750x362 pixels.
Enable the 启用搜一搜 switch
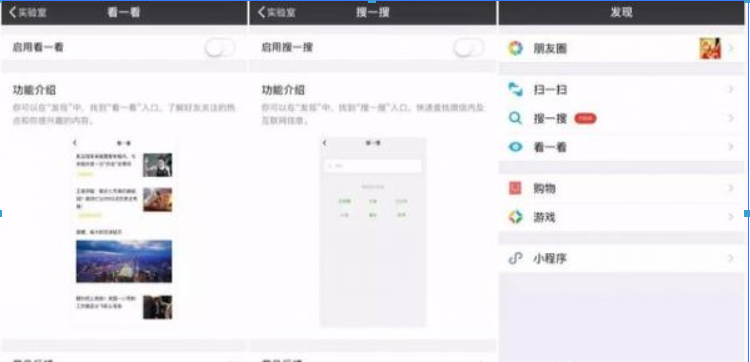pos(468,48)
